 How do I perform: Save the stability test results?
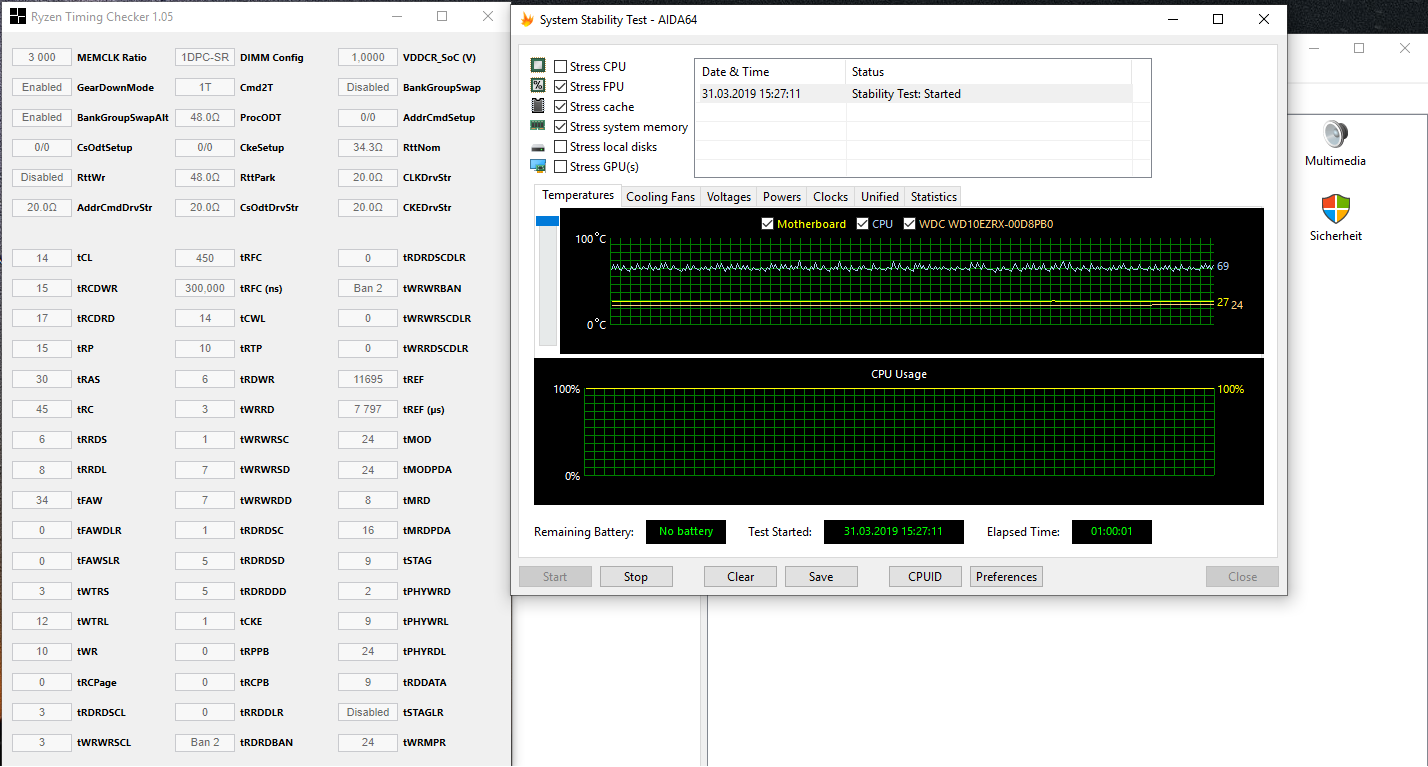pyautogui.click(x=821, y=577)
